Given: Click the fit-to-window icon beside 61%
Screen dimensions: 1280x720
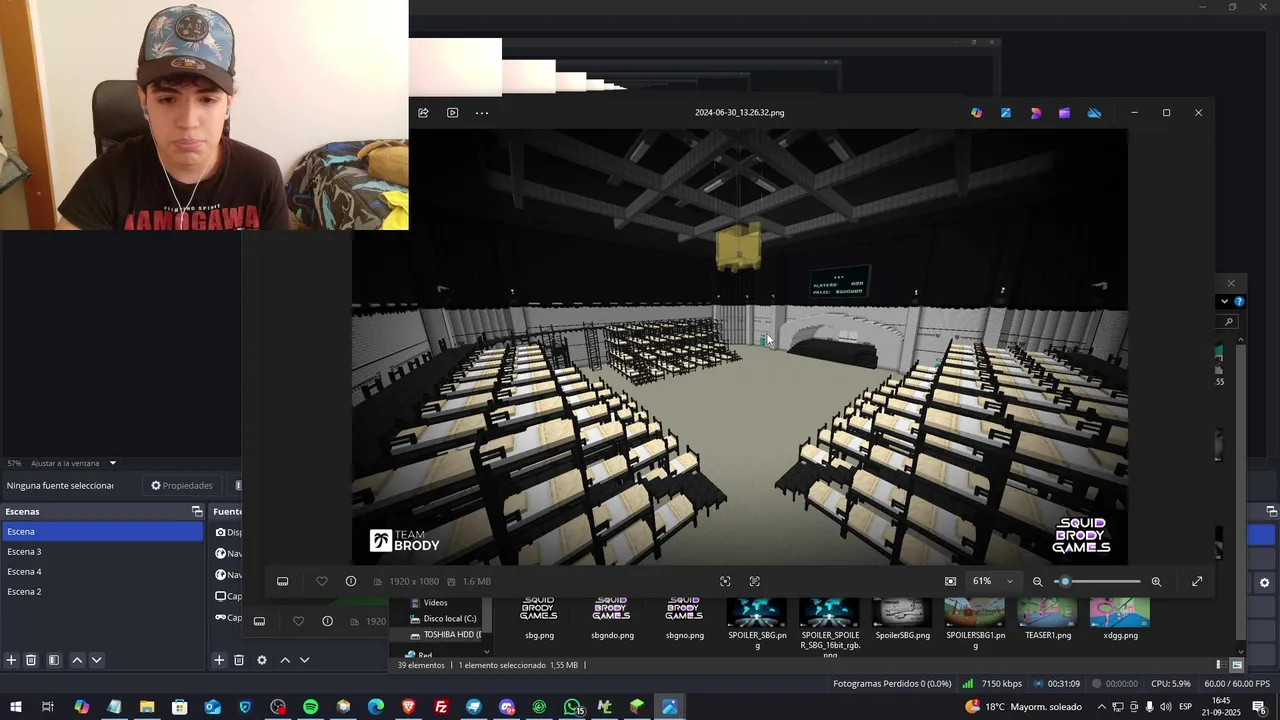Looking at the screenshot, I should click(951, 581).
